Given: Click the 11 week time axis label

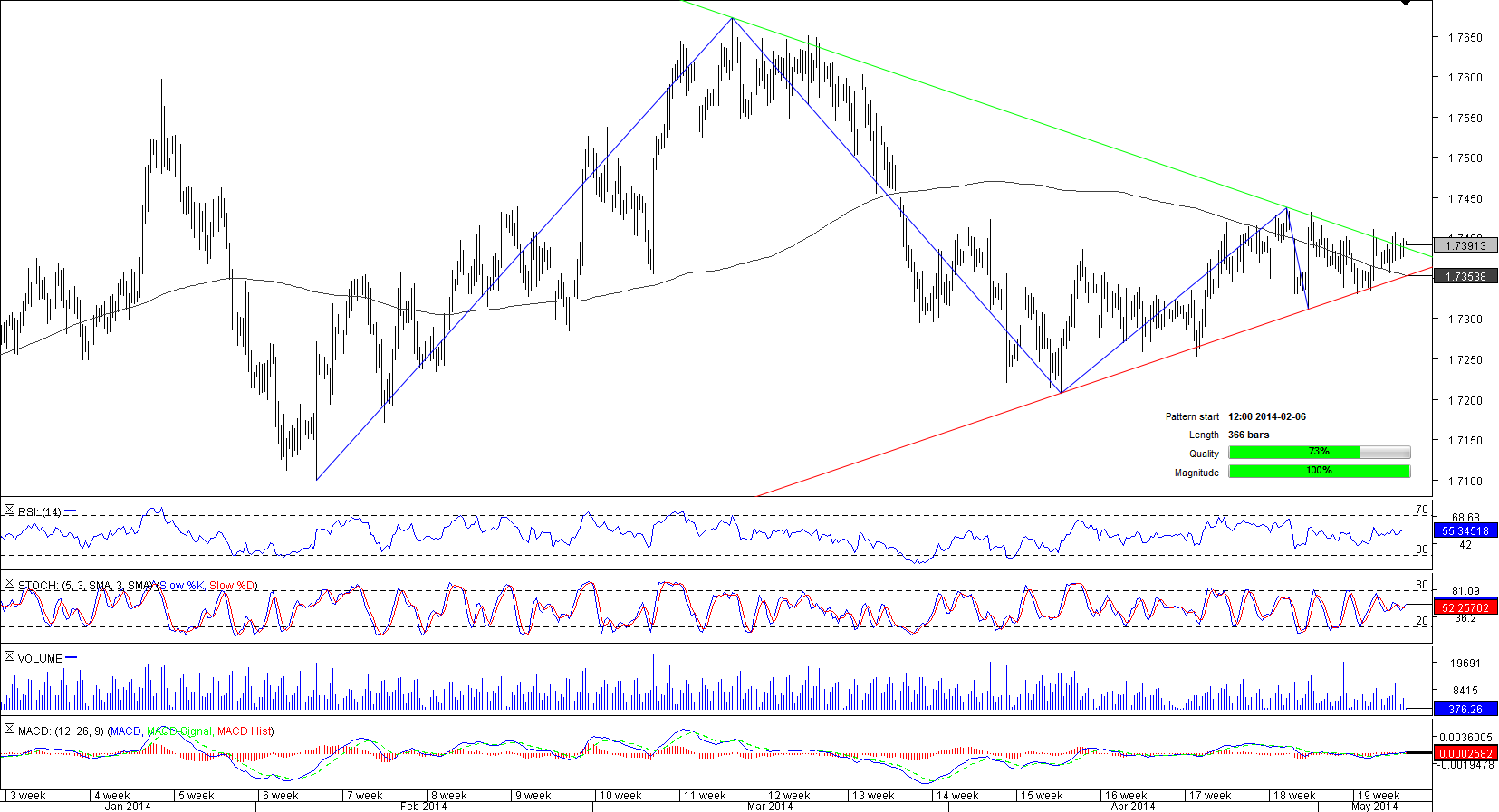Looking at the screenshot, I should (705, 796).
